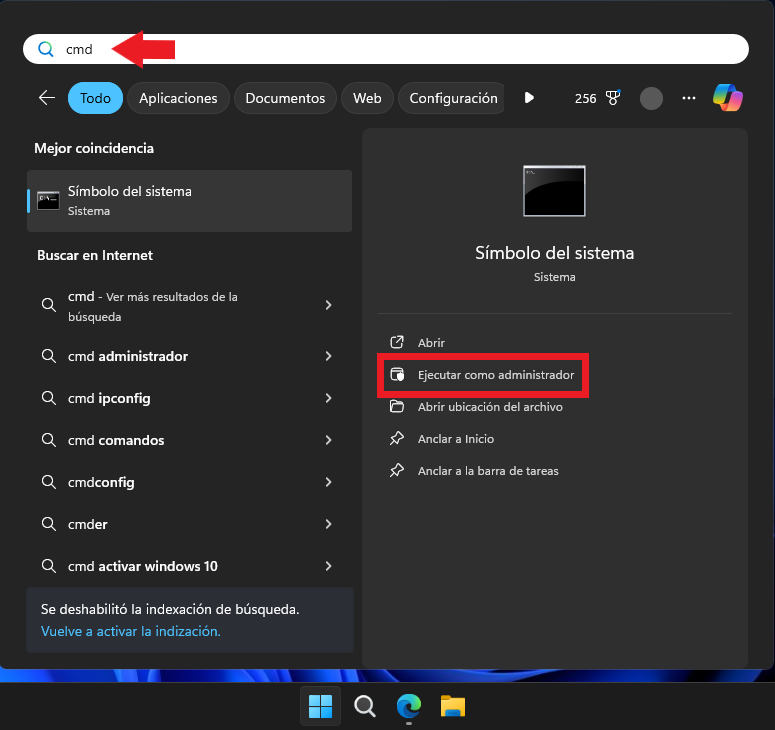Choose Abrir ubicación del archivo
Image resolution: width=775 pixels, height=730 pixels.
490,407
